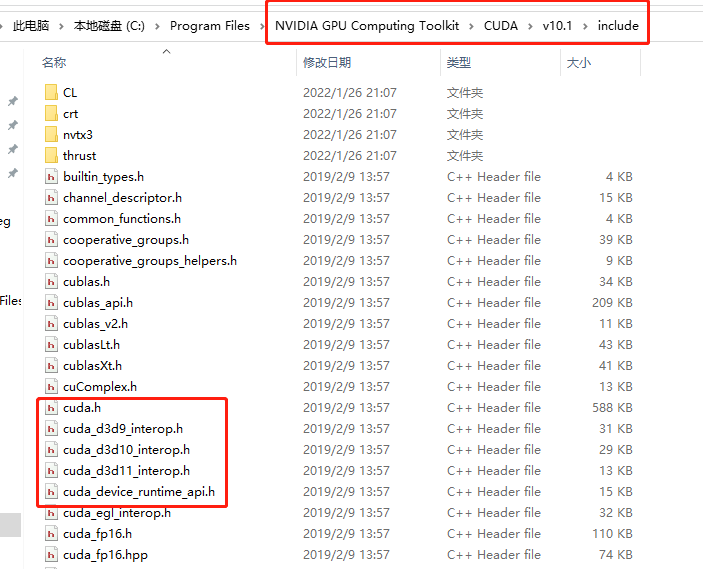Click the first pin icon in sidebar
The image size is (703, 569).
click(x=13, y=101)
